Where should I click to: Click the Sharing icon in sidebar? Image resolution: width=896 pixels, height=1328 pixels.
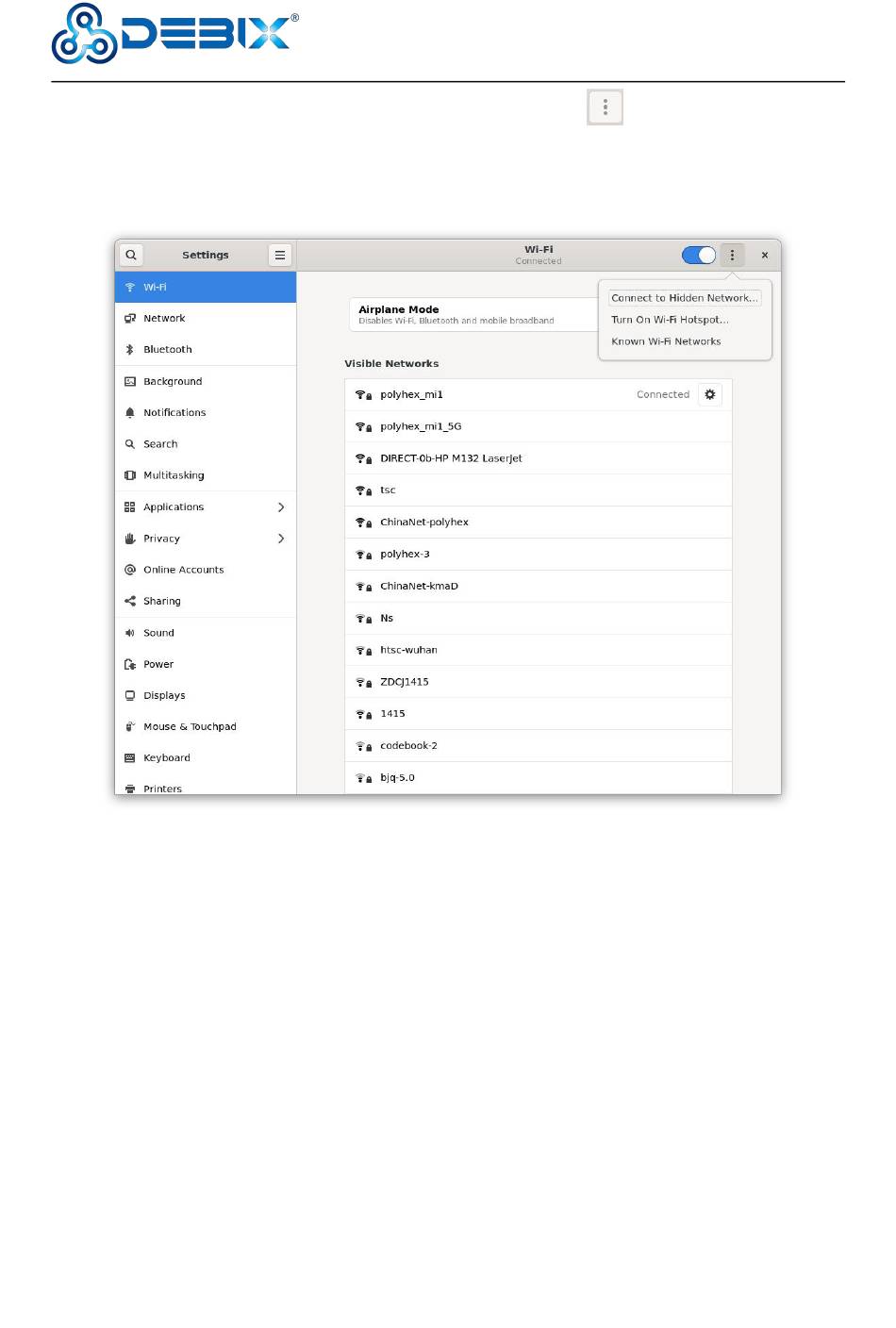[130, 602]
